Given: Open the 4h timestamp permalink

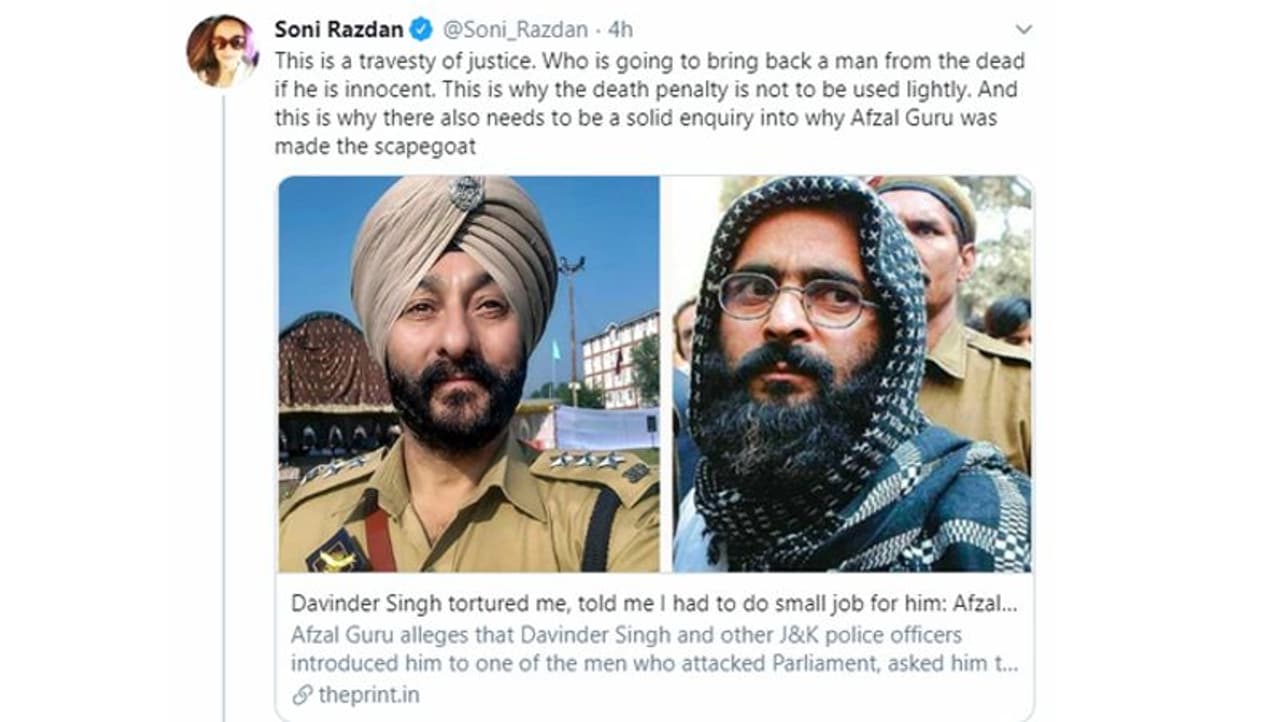Looking at the screenshot, I should click(x=620, y=30).
